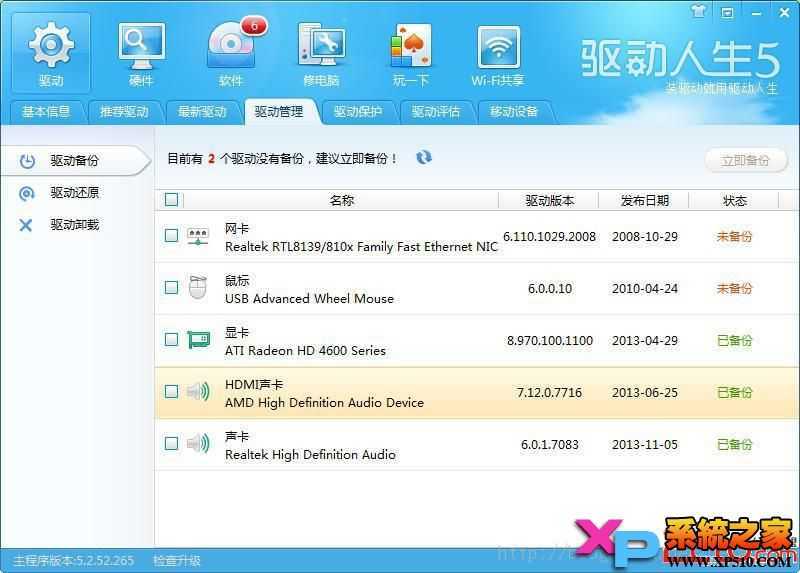Check the 鼠标 USB Advanced Wheel Mouse checkbox

pyautogui.click(x=171, y=287)
